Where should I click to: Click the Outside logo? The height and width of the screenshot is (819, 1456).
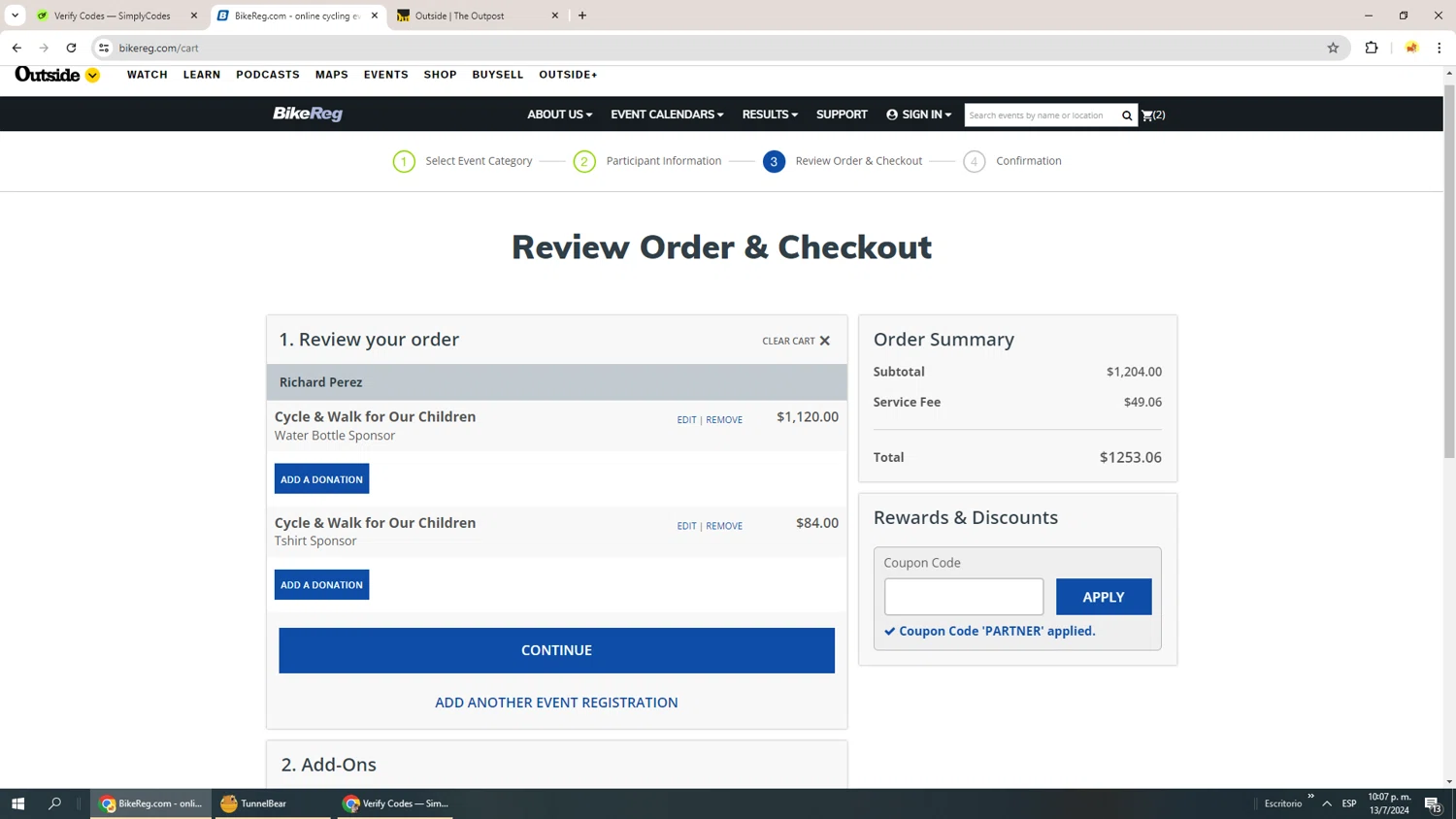(x=48, y=75)
